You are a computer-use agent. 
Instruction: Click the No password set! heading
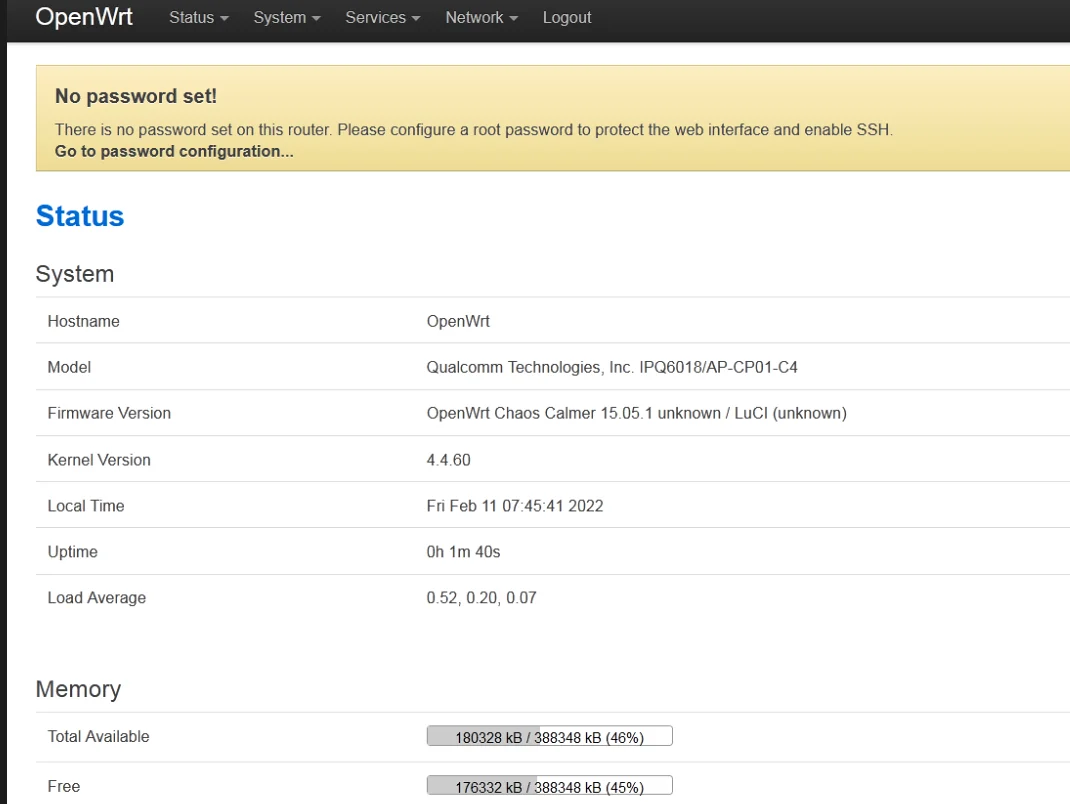(136, 96)
